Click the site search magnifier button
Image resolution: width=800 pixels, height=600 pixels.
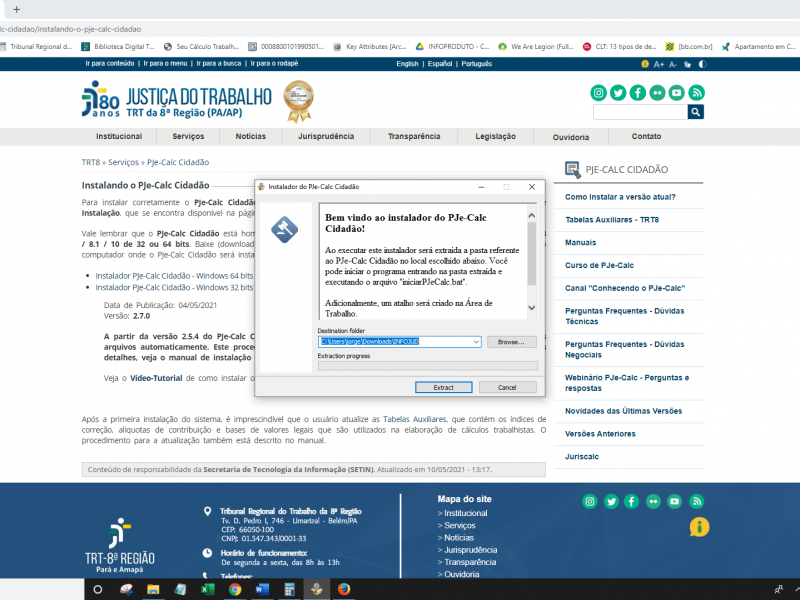point(695,112)
